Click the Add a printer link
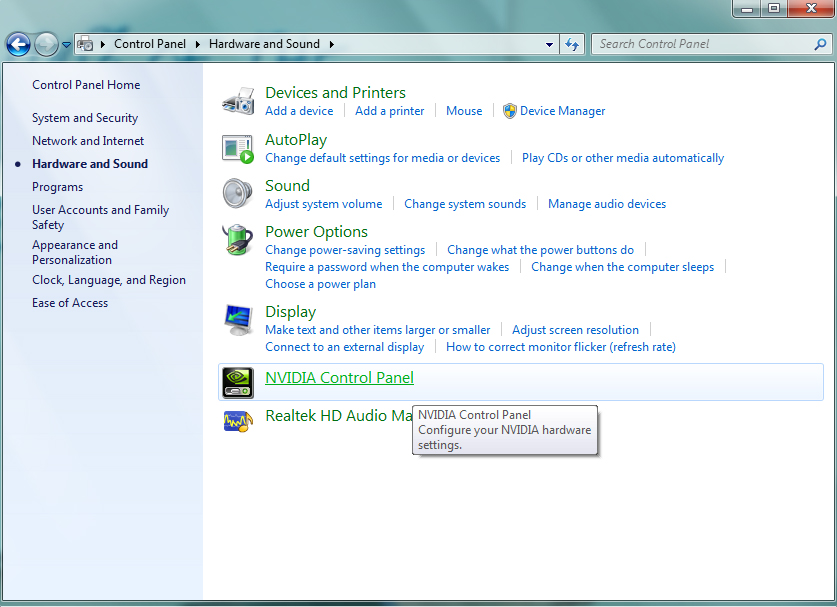 pyautogui.click(x=390, y=111)
